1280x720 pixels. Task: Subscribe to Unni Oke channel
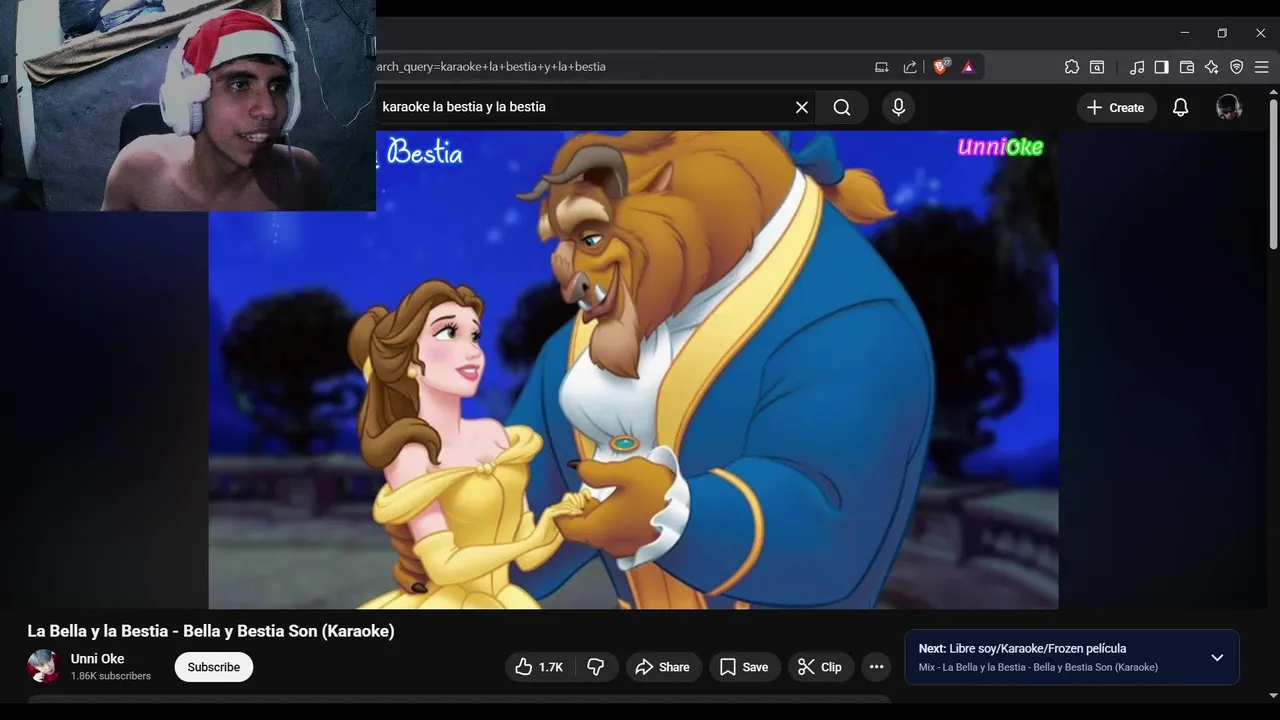(214, 667)
